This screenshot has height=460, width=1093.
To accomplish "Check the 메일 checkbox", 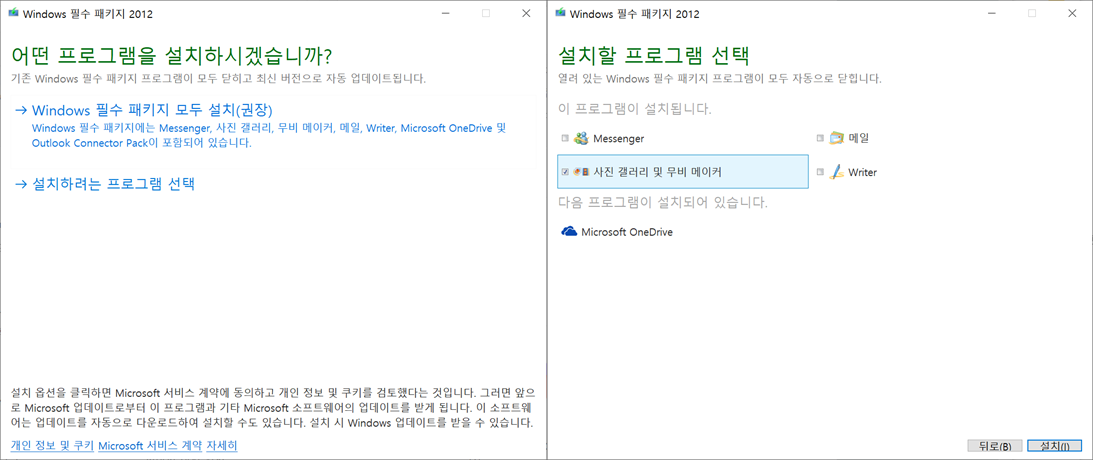I will coord(820,139).
